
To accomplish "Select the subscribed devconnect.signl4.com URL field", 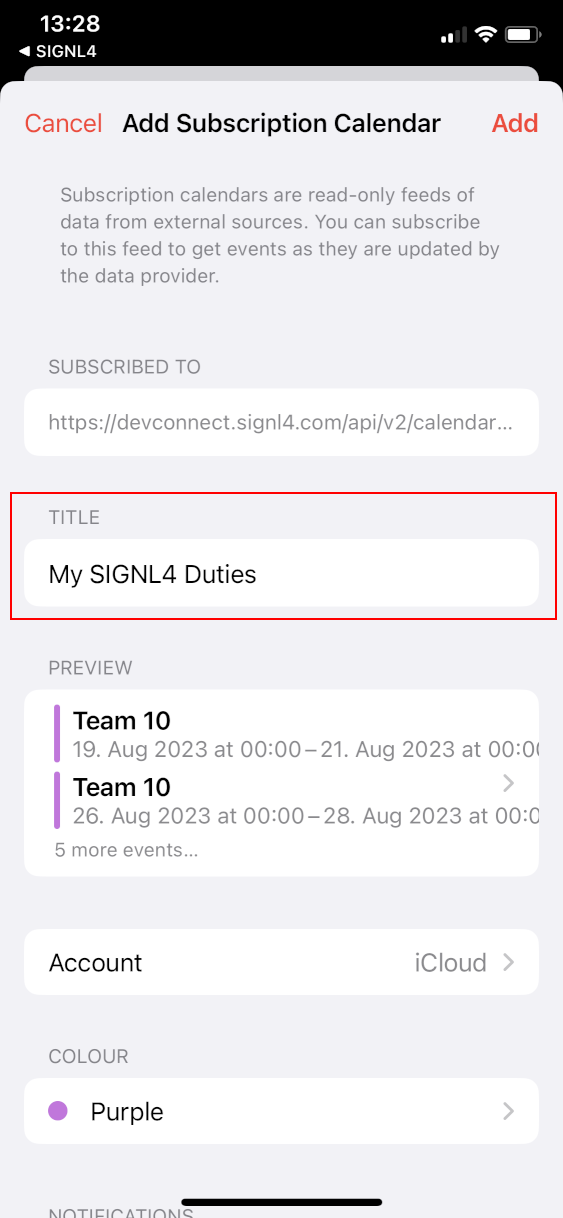I will pos(281,423).
